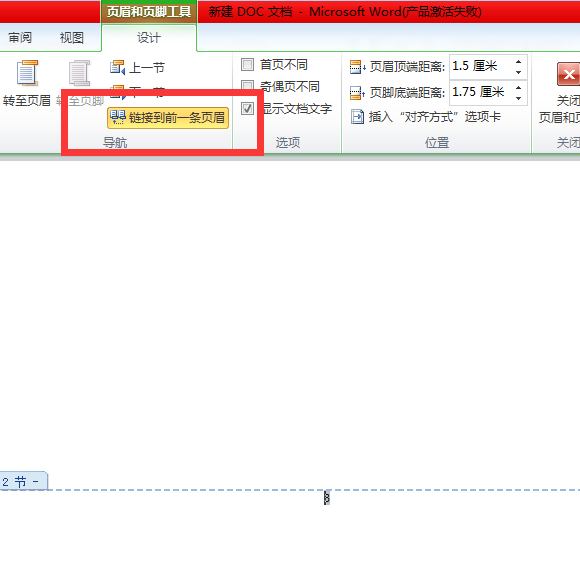Click the 转至页脚 (Go to Footer) icon

(79, 73)
